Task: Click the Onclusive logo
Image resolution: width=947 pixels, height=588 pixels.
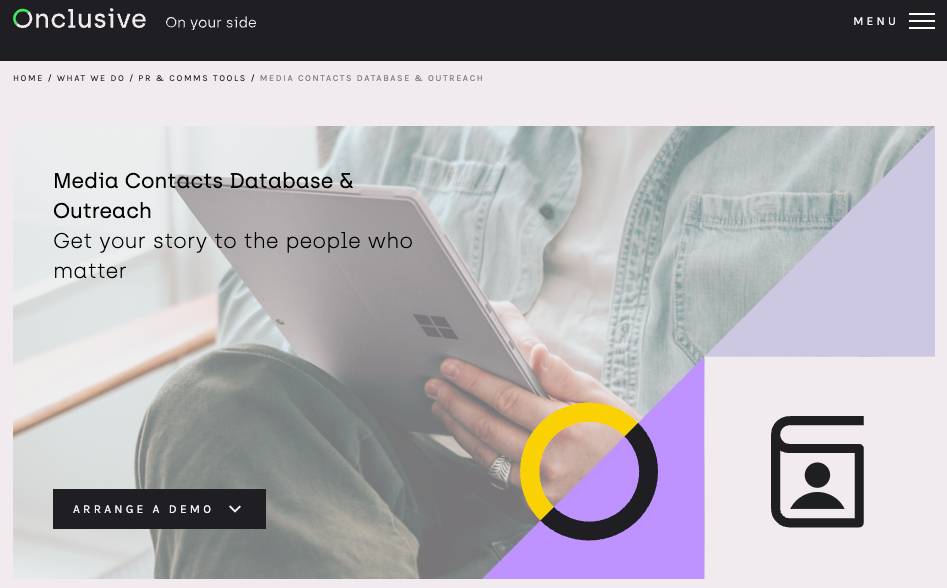Action: 80,19
